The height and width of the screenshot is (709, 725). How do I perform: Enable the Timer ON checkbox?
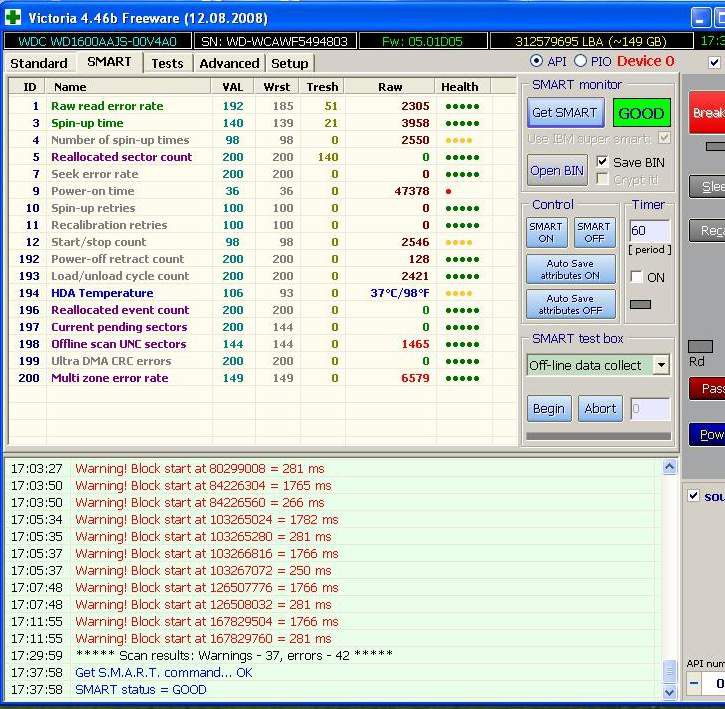(637, 277)
